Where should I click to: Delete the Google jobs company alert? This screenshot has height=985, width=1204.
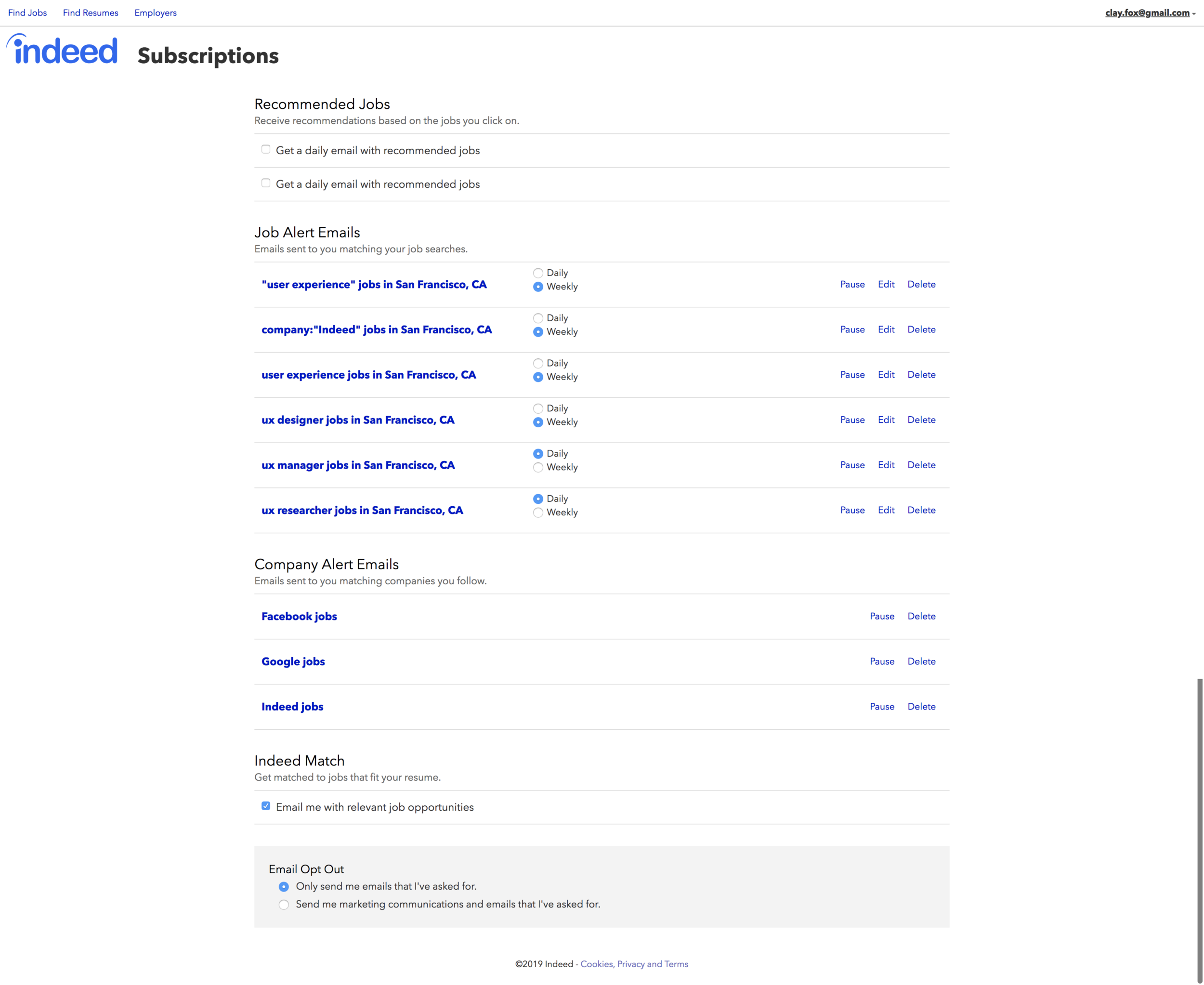click(921, 662)
